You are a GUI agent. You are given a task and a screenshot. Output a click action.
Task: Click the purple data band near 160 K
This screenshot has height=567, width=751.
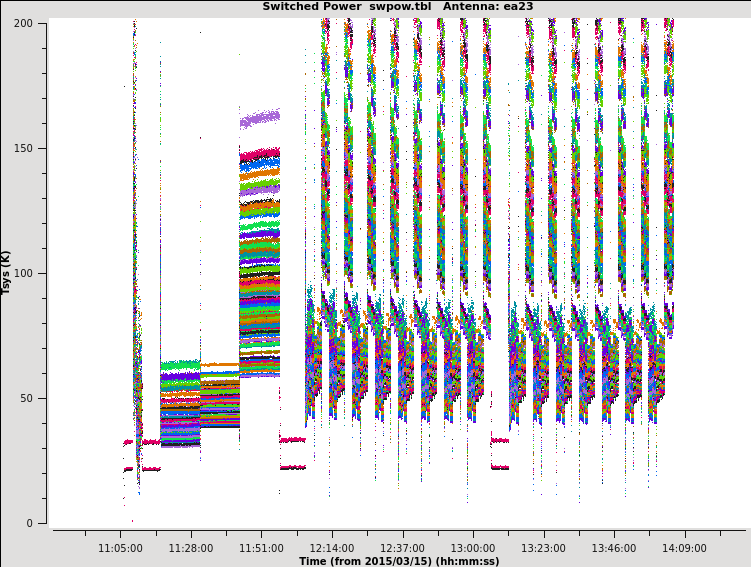[x=260, y=118]
